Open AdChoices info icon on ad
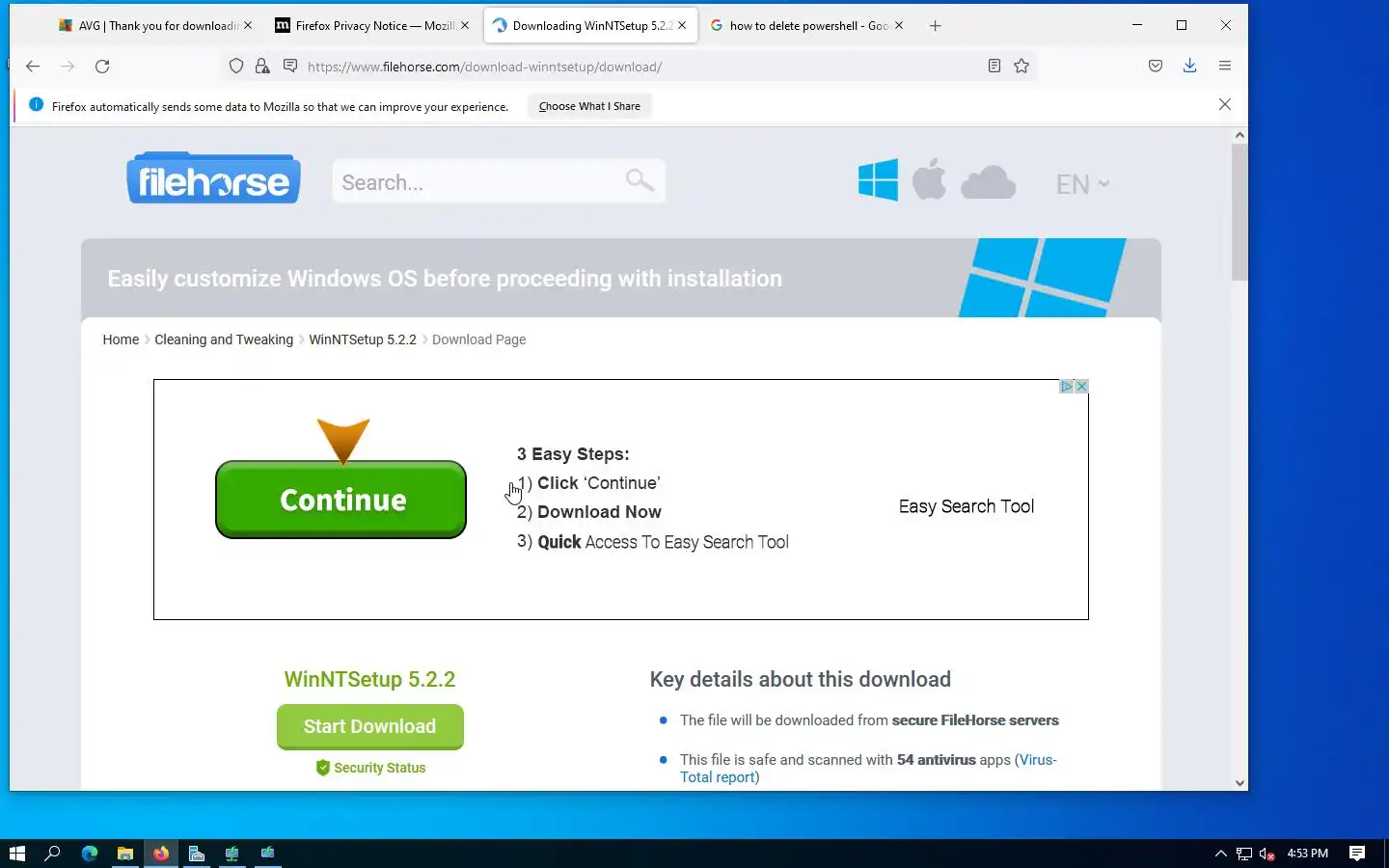The image size is (1389, 868). 1067,387
